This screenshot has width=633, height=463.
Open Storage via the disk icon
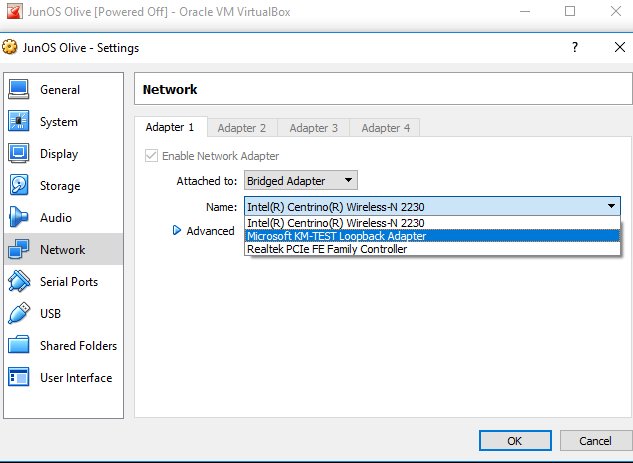click(19, 185)
